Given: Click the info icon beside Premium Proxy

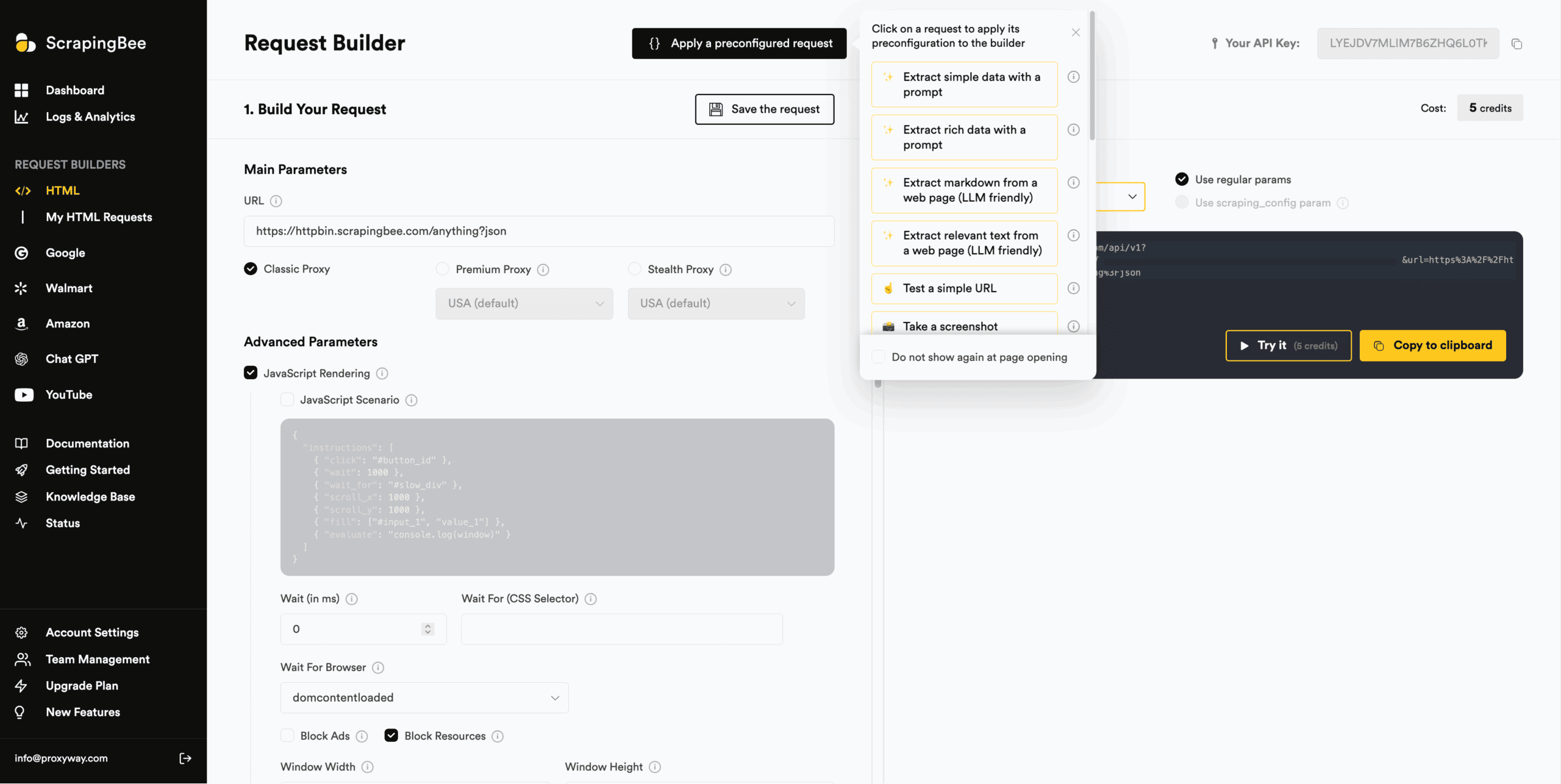Looking at the screenshot, I should pyautogui.click(x=543, y=269).
